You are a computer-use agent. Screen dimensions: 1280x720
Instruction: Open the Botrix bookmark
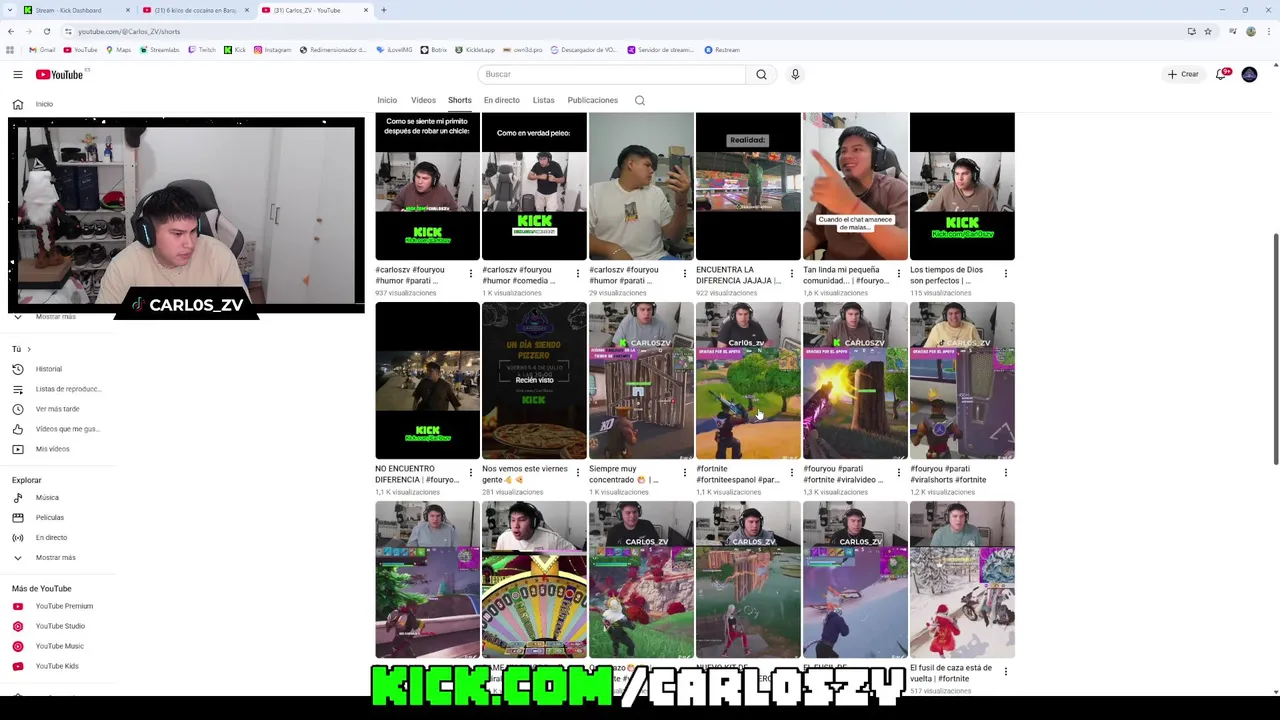click(x=434, y=50)
